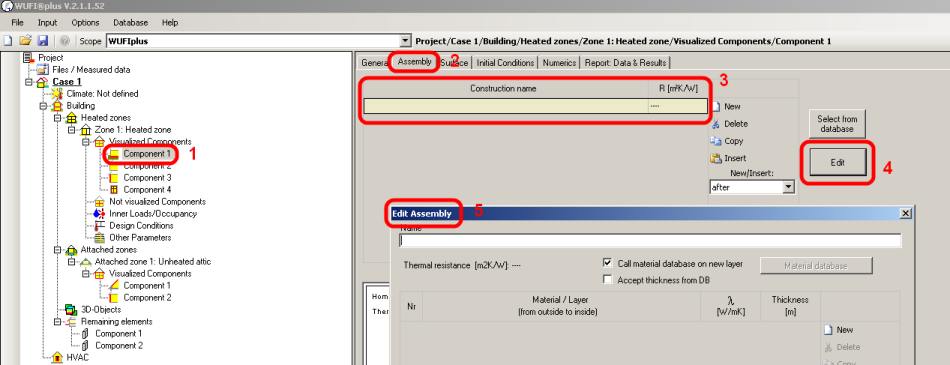Select Climate: Not defined sun icon
The image size is (950, 365).
click(57, 94)
